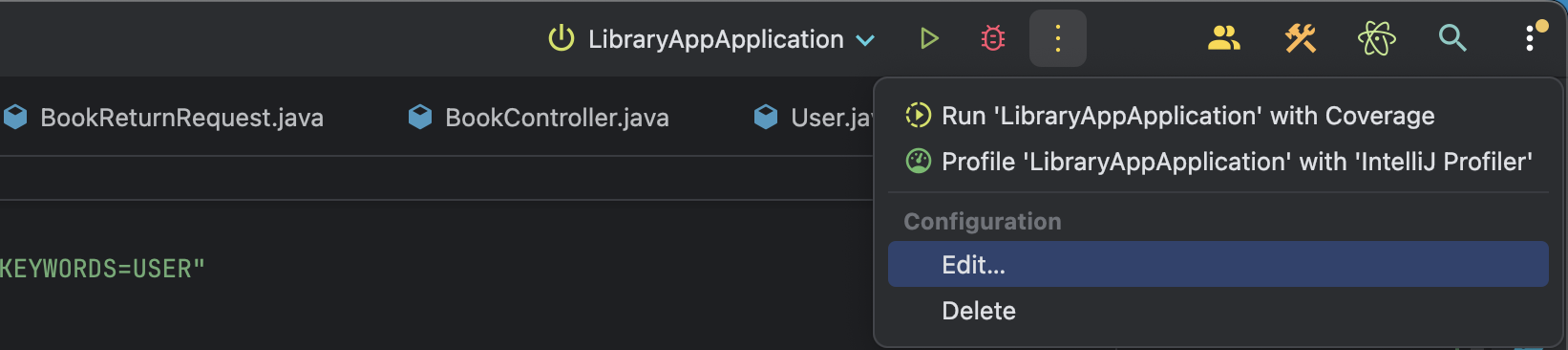Run LibraryAppApplication with the green play icon
The image size is (1568, 350).
point(928,38)
